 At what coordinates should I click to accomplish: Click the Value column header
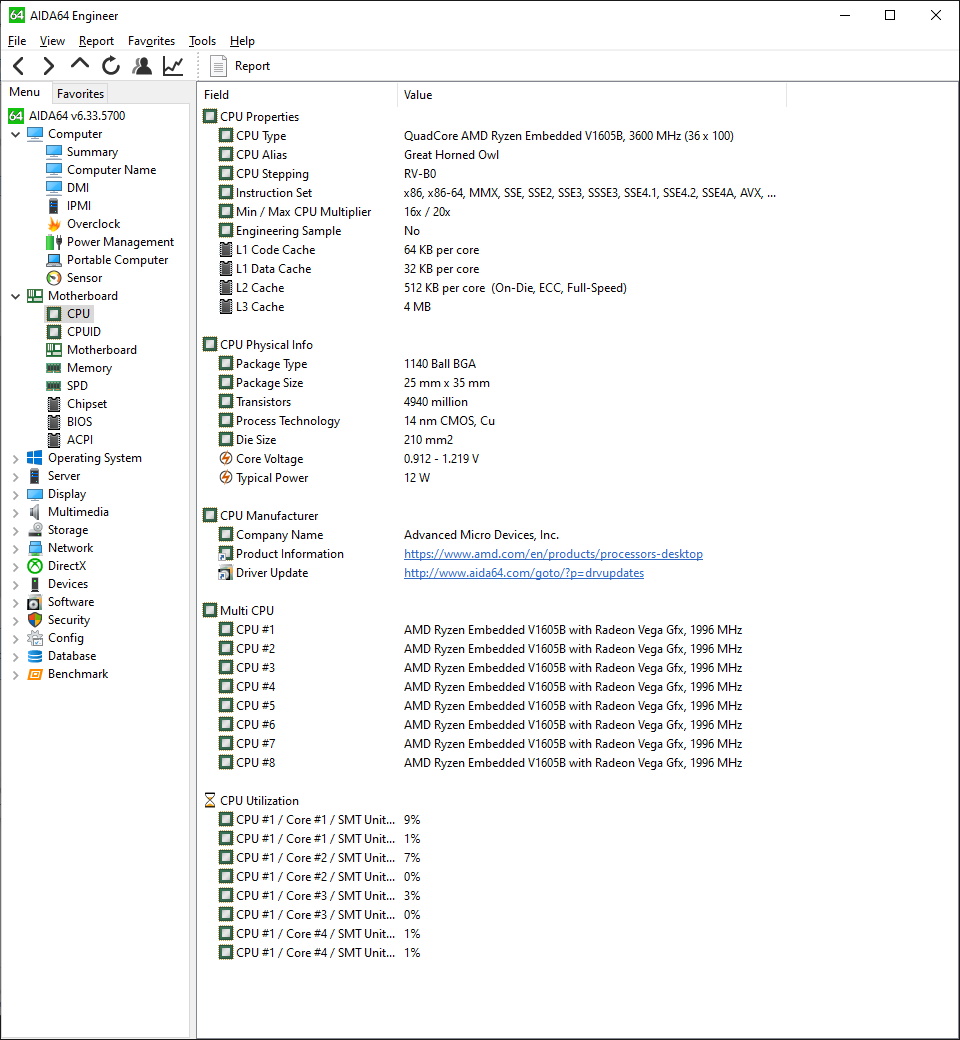(592, 95)
